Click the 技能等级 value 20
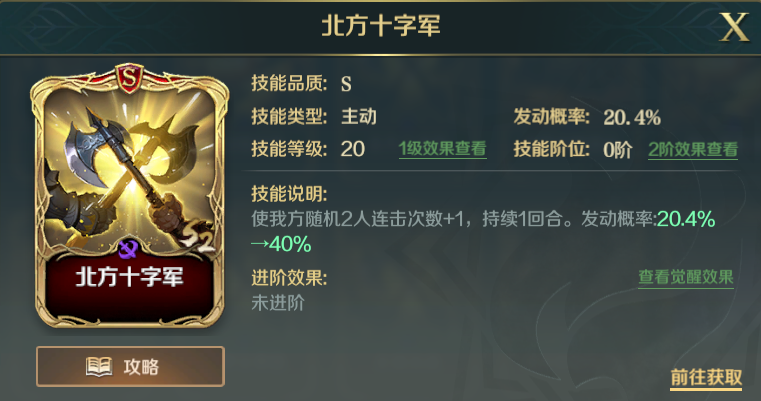Screen dimensions: 761x401 point(352,149)
